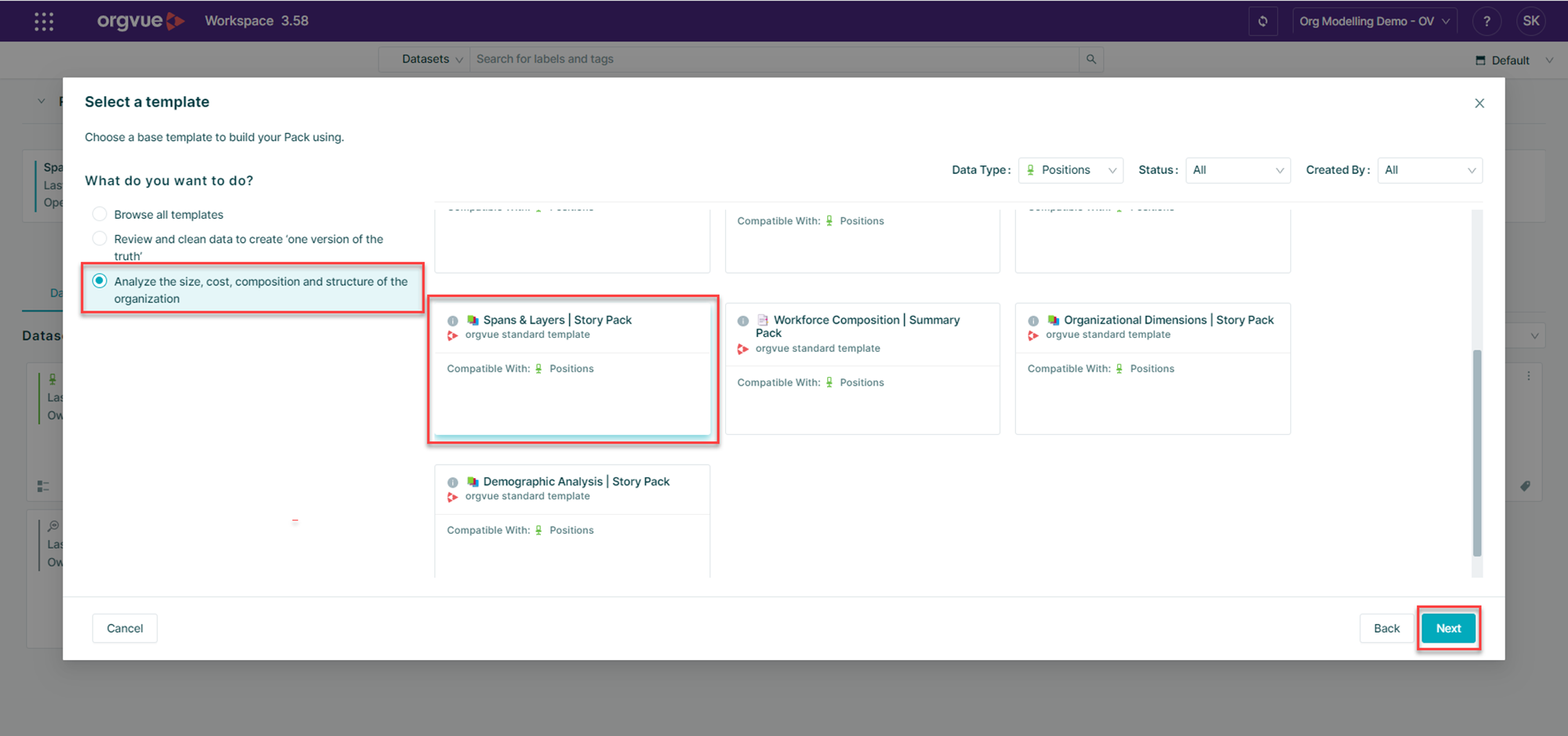Click orgvue template icon under Organizational Dimensions
Viewport: 1568px width, 736px height.
(x=1033, y=335)
